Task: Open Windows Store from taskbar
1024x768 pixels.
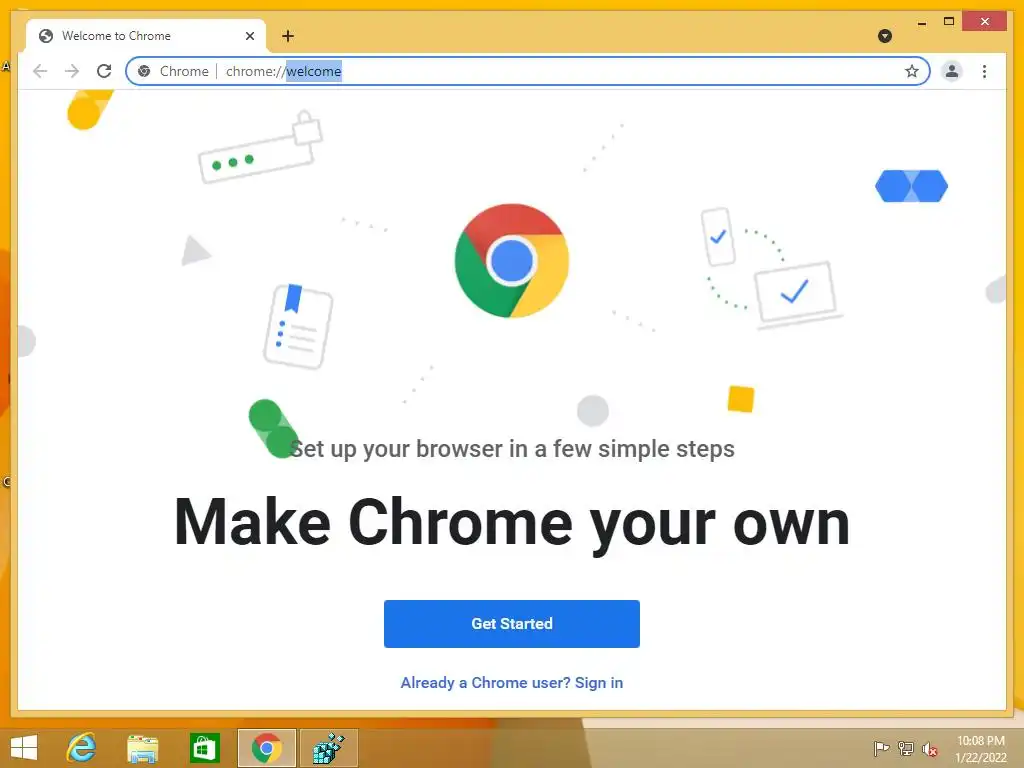Action: [204, 748]
